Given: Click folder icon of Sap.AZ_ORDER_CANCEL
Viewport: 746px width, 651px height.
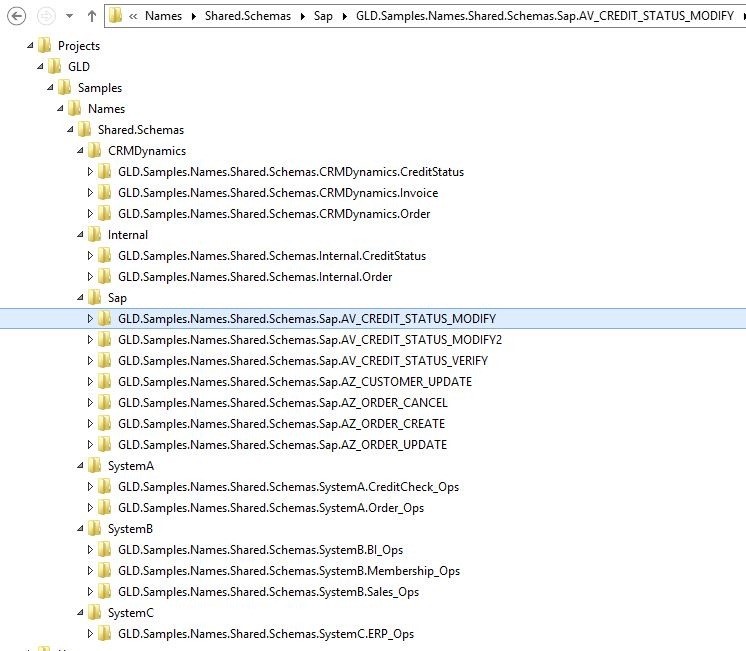Looking at the screenshot, I should pos(105,402).
